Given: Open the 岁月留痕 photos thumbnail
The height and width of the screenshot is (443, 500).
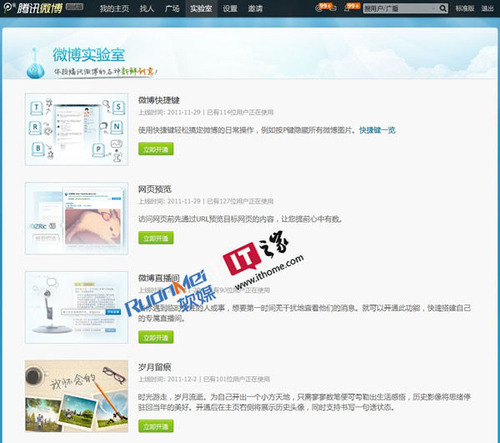Looking at the screenshot, I should (x=77, y=396).
